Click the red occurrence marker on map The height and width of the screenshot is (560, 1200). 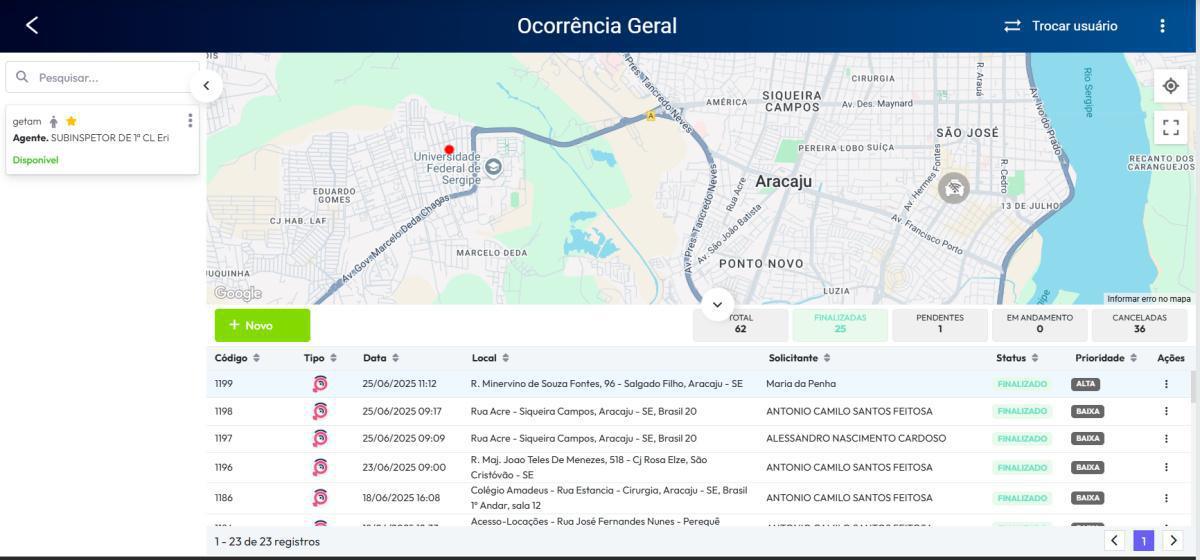point(449,149)
